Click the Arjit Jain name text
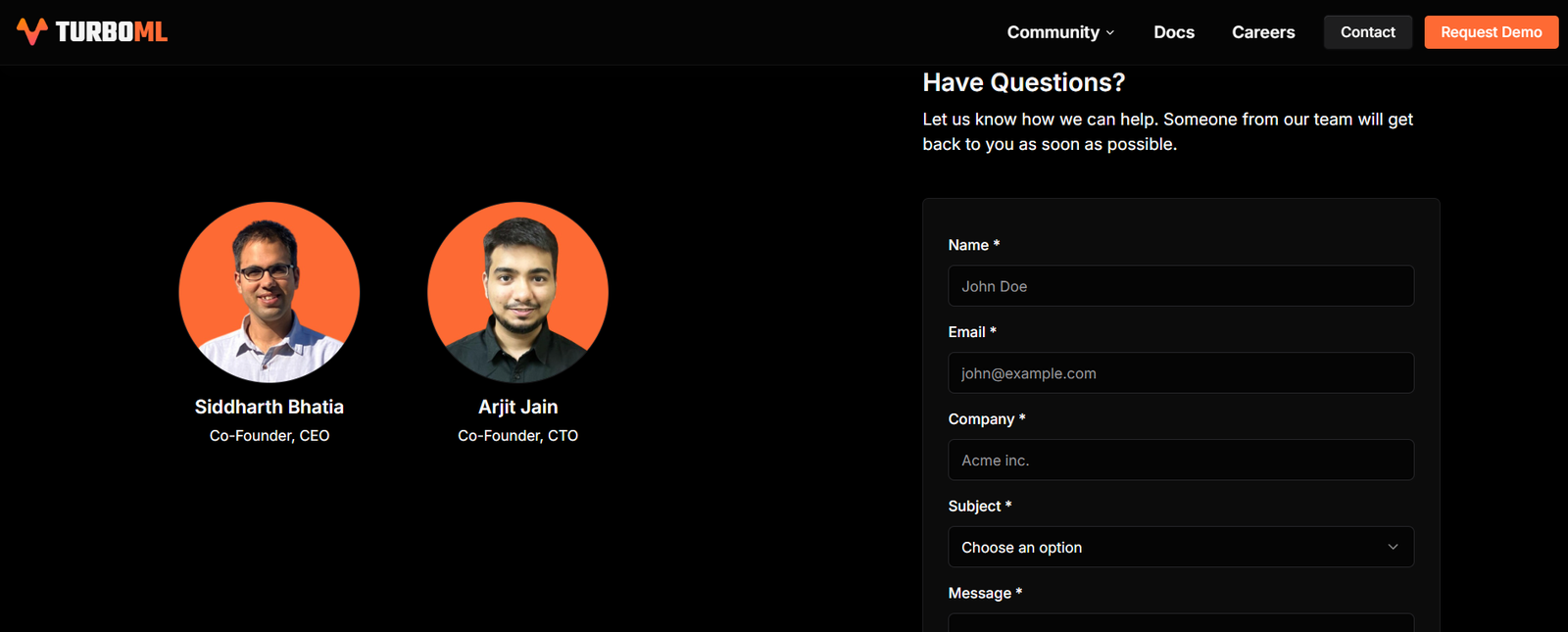Image resolution: width=1568 pixels, height=632 pixels. tap(517, 407)
